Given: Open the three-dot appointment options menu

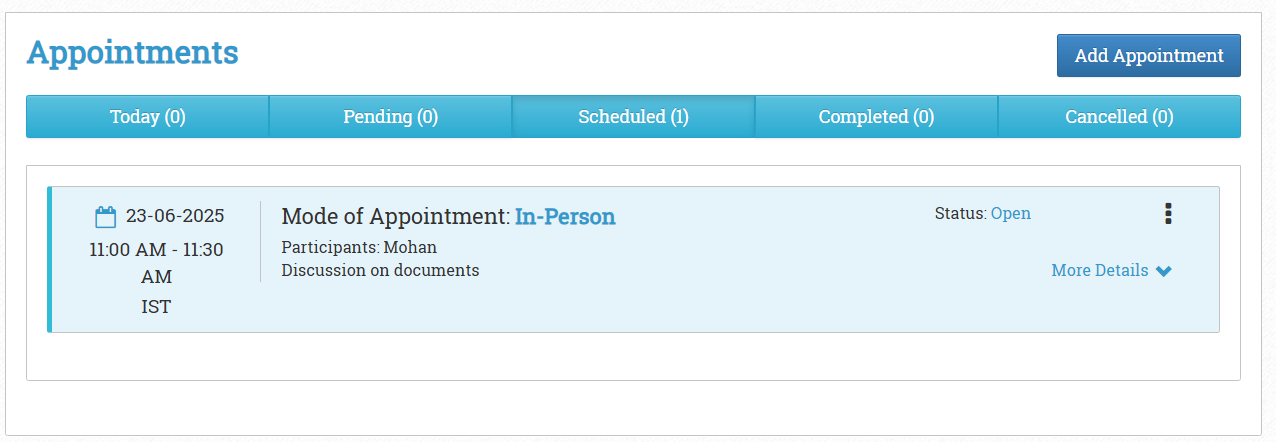Looking at the screenshot, I should 1168,214.
